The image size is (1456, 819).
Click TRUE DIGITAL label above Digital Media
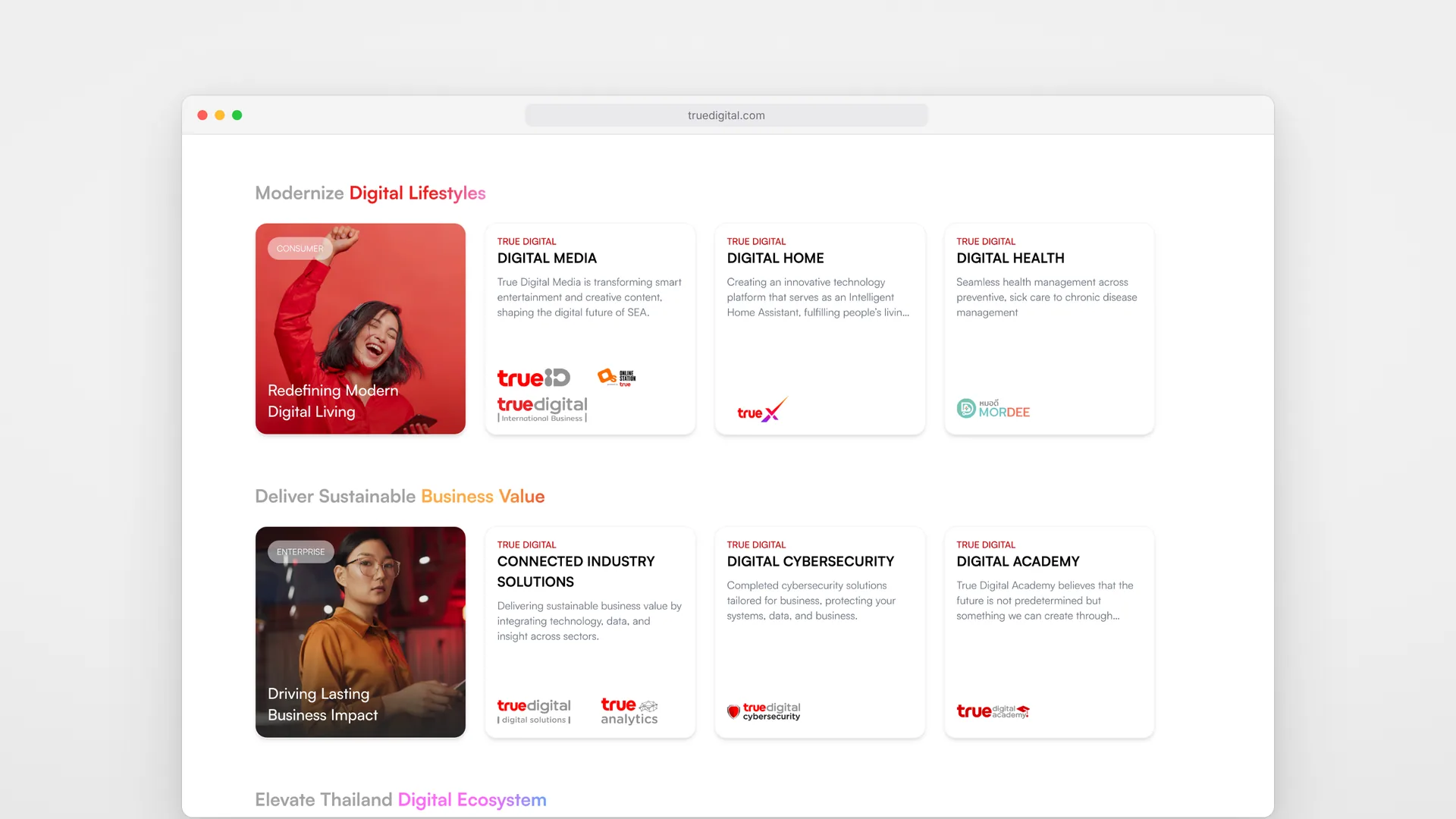coord(526,242)
